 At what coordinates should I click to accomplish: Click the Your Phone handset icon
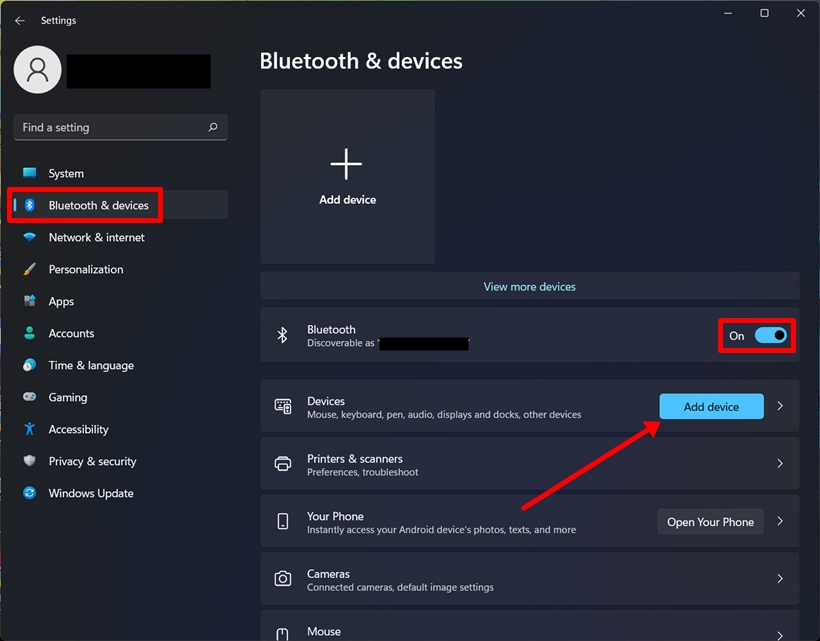[x=283, y=521]
